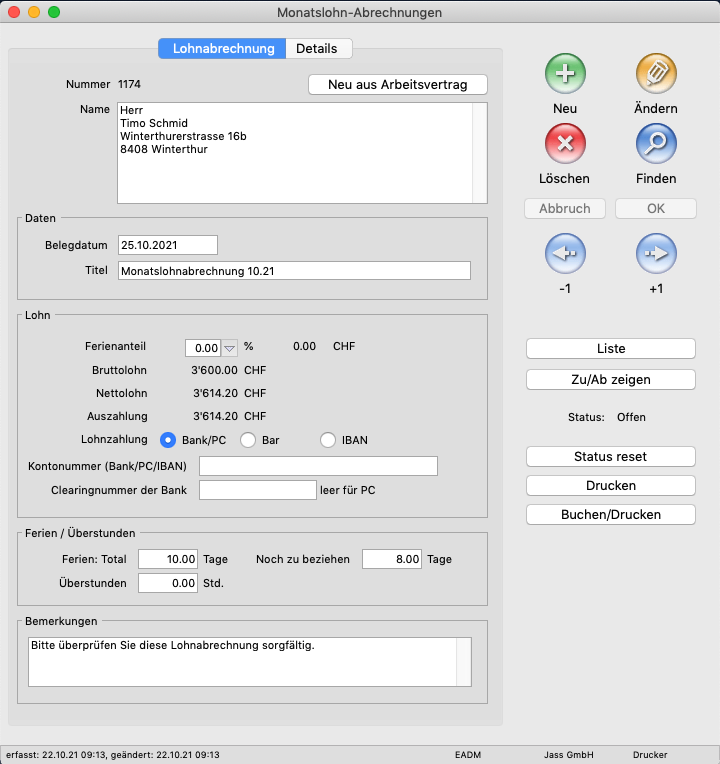Click the blue Finden magnifier icon
The width and height of the screenshot is (720, 764).
point(656,144)
